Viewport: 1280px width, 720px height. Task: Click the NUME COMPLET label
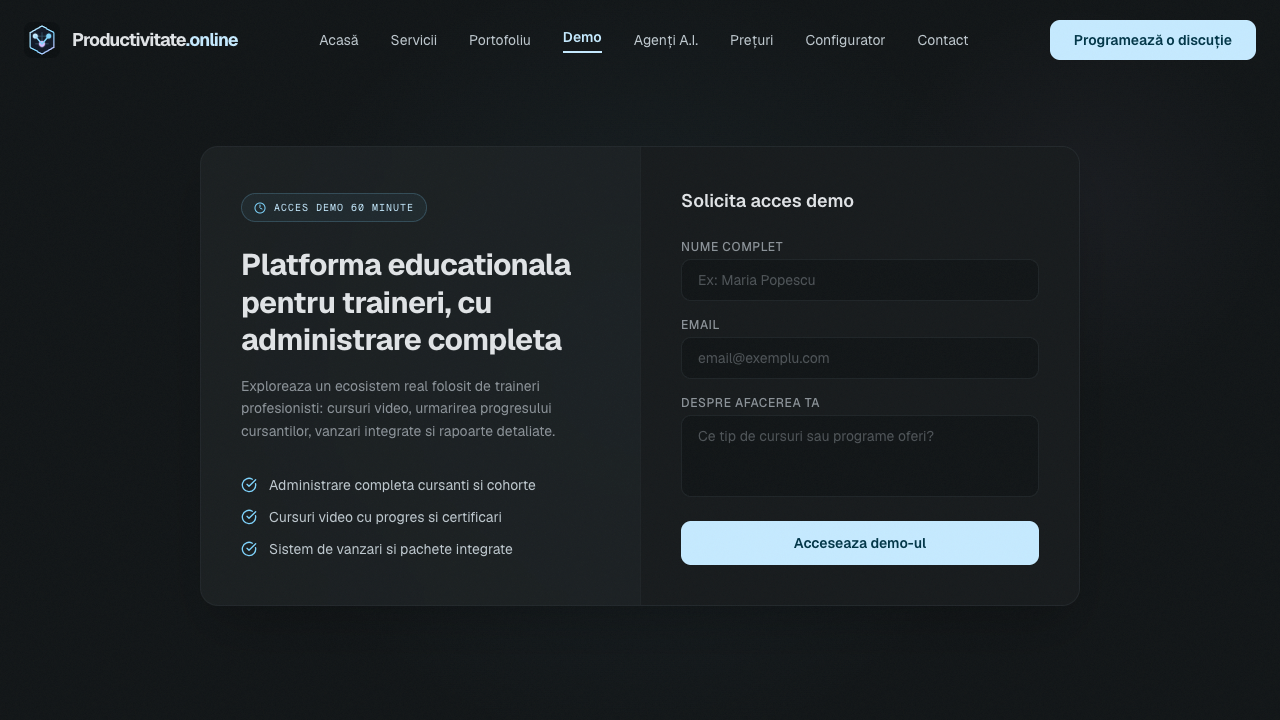pos(732,247)
